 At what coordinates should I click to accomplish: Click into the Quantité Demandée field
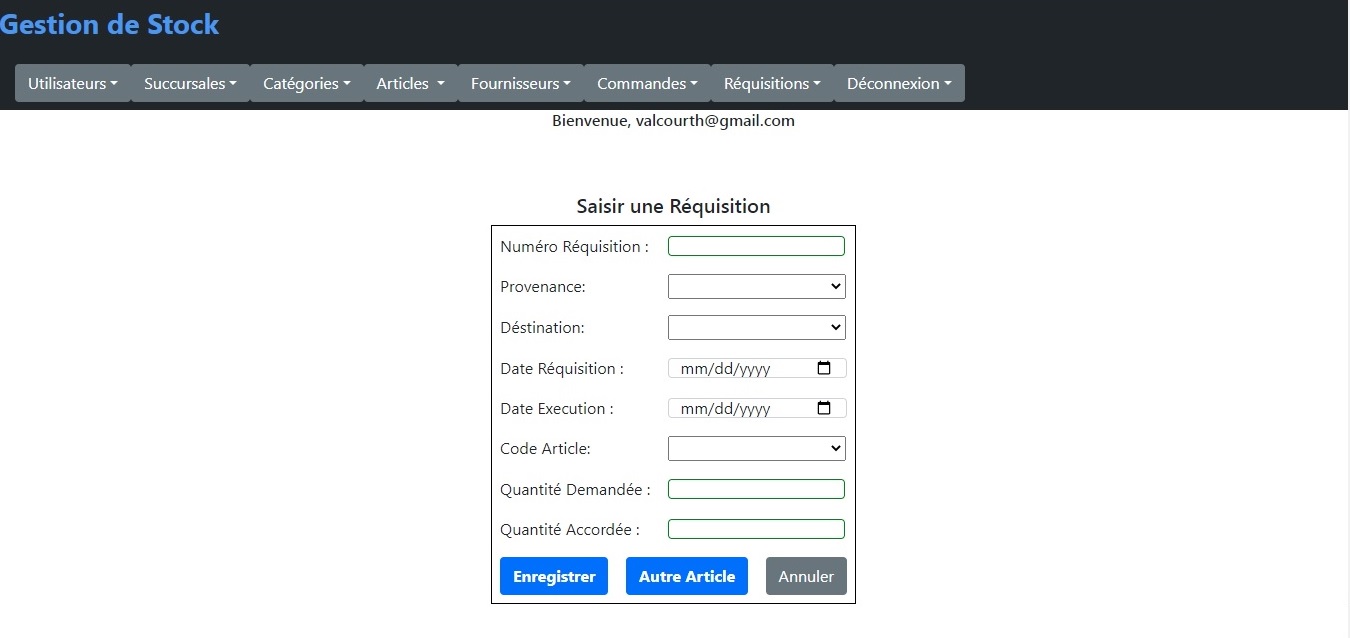pos(756,489)
